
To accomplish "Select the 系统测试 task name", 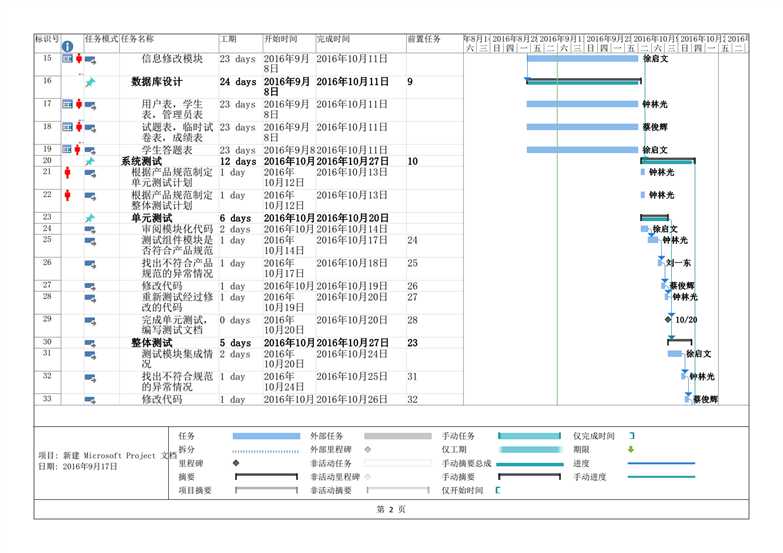I will (x=141, y=161).
